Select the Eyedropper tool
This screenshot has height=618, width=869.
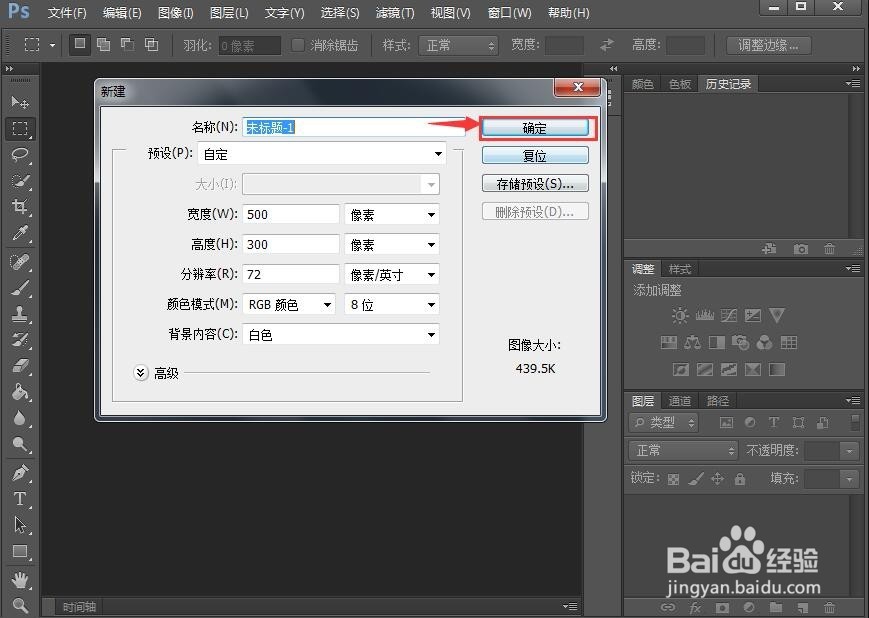click(x=20, y=233)
